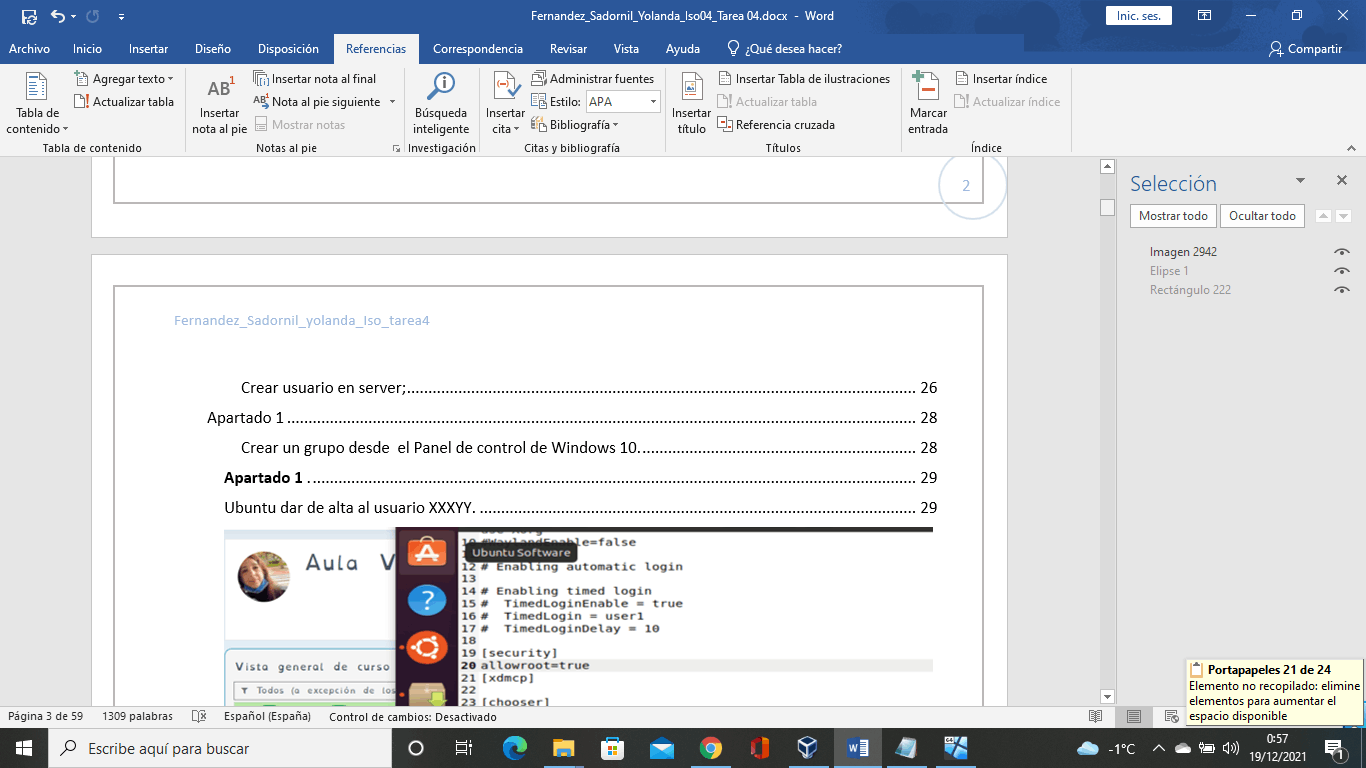Screen dimensions: 1366x768
Task: Click the Español (España) language indicator
Action: (267, 717)
